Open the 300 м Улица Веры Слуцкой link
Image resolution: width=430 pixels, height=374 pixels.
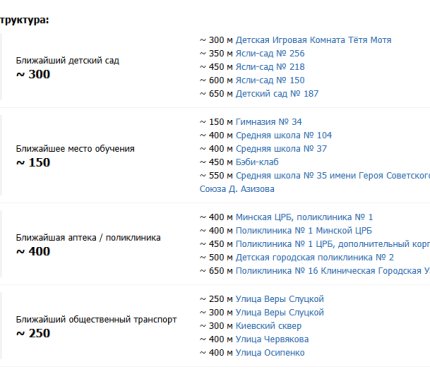coord(280,312)
